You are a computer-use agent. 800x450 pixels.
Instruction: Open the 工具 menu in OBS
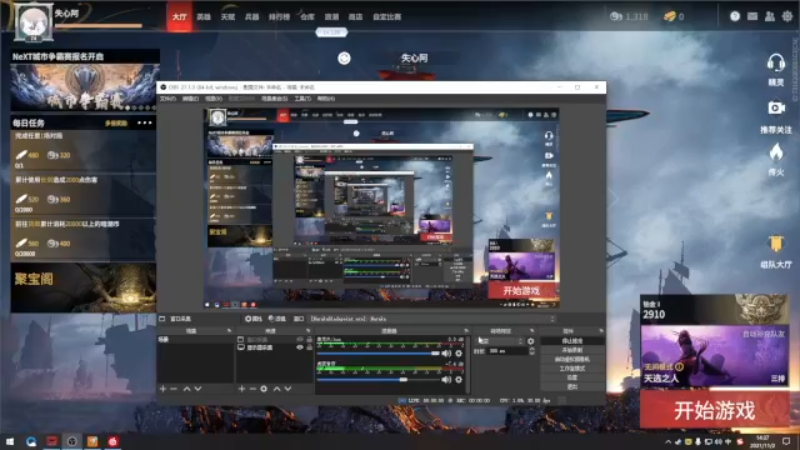[303, 98]
